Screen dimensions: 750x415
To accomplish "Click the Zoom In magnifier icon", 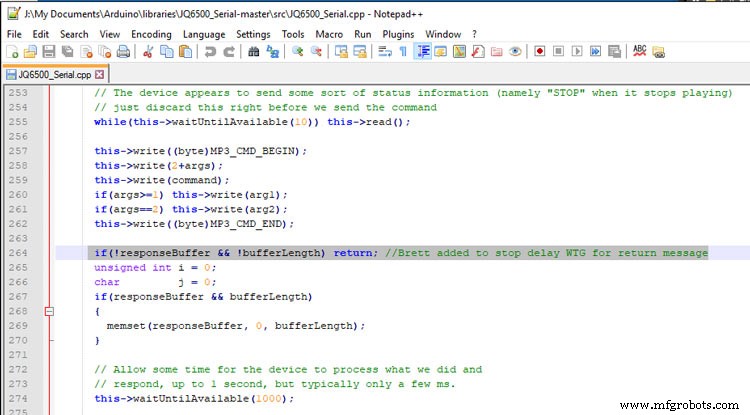I will [298, 51].
